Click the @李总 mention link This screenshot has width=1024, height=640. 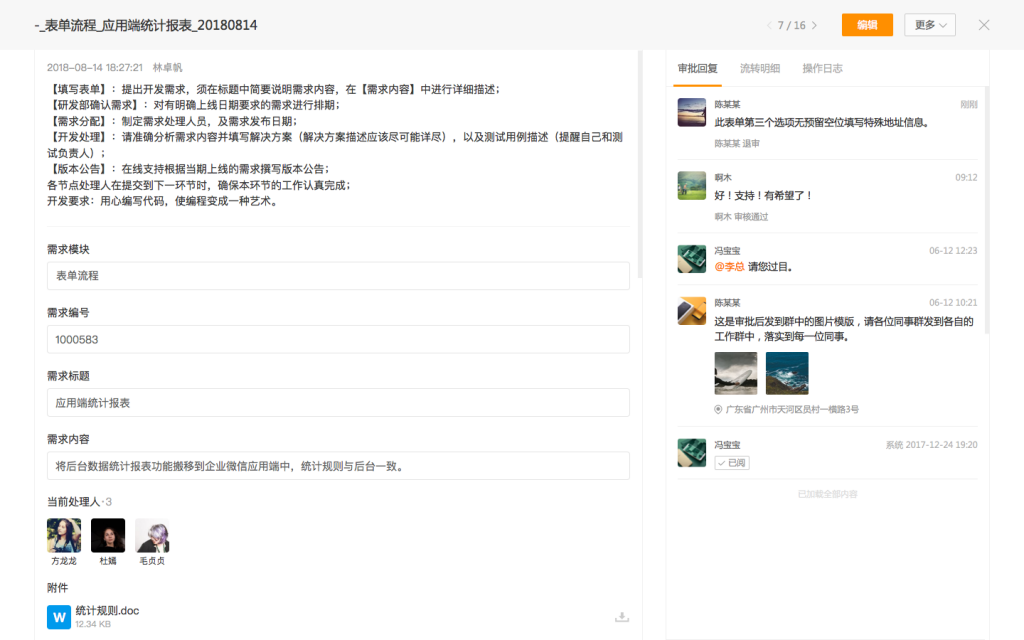click(x=729, y=267)
